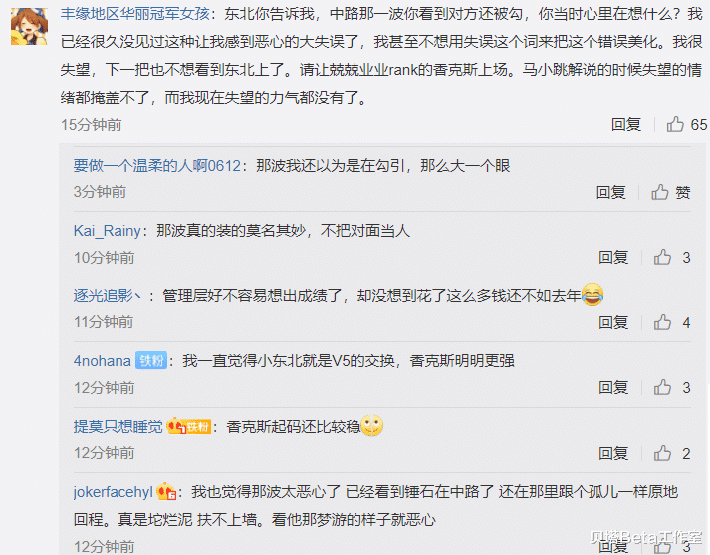Thumbs-up 4nohana's reply
The width and height of the screenshot is (710, 555).
click(x=662, y=388)
